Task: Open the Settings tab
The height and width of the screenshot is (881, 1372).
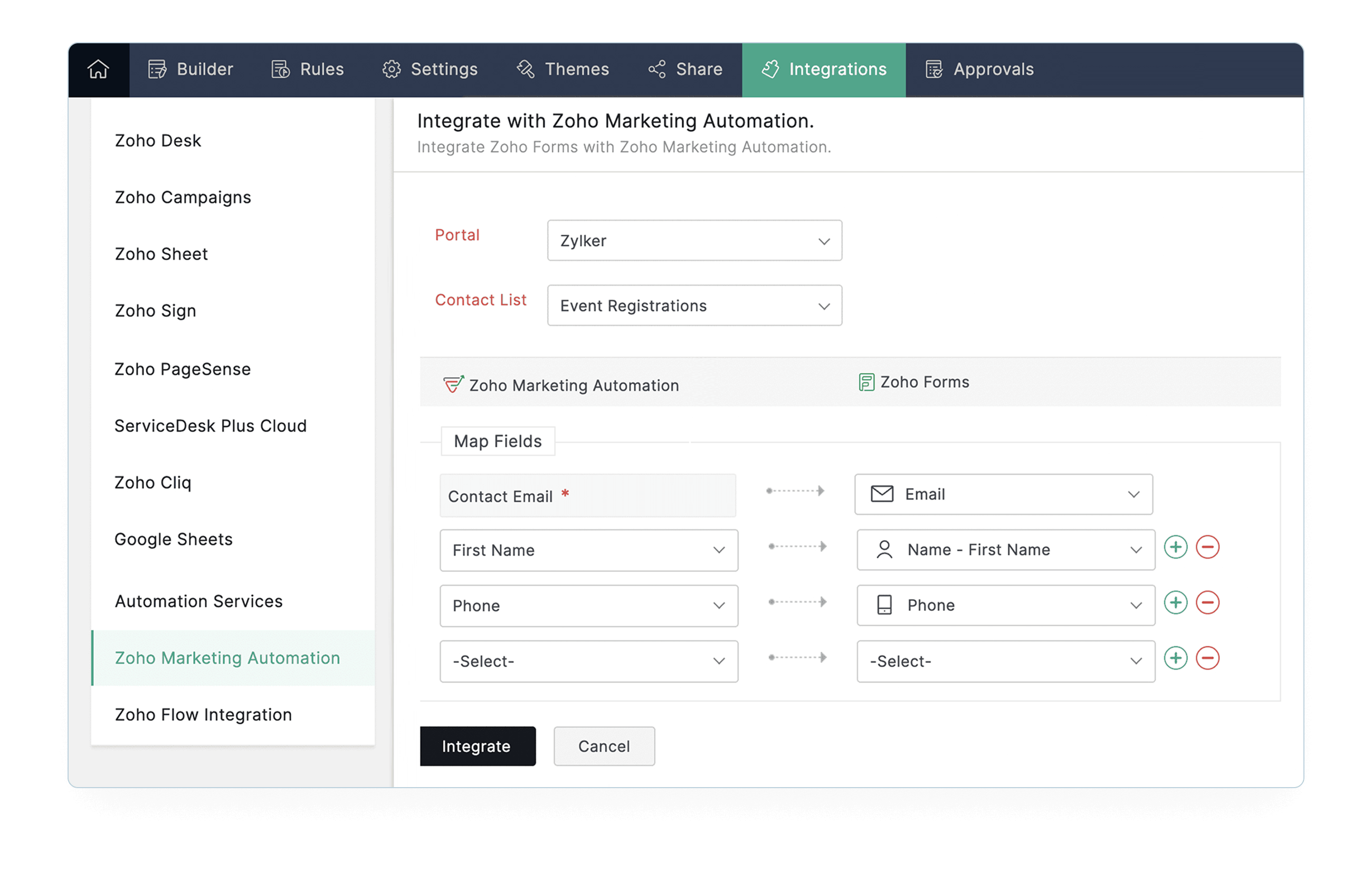Action: point(430,69)
